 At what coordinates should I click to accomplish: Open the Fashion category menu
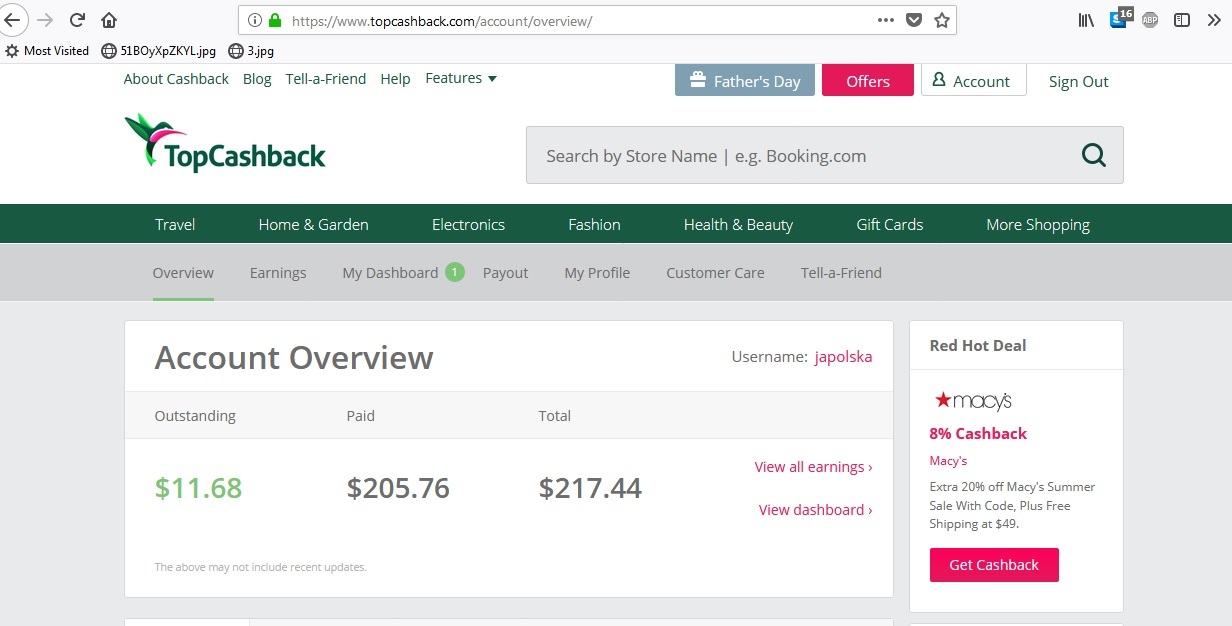(x=594, y=224)
